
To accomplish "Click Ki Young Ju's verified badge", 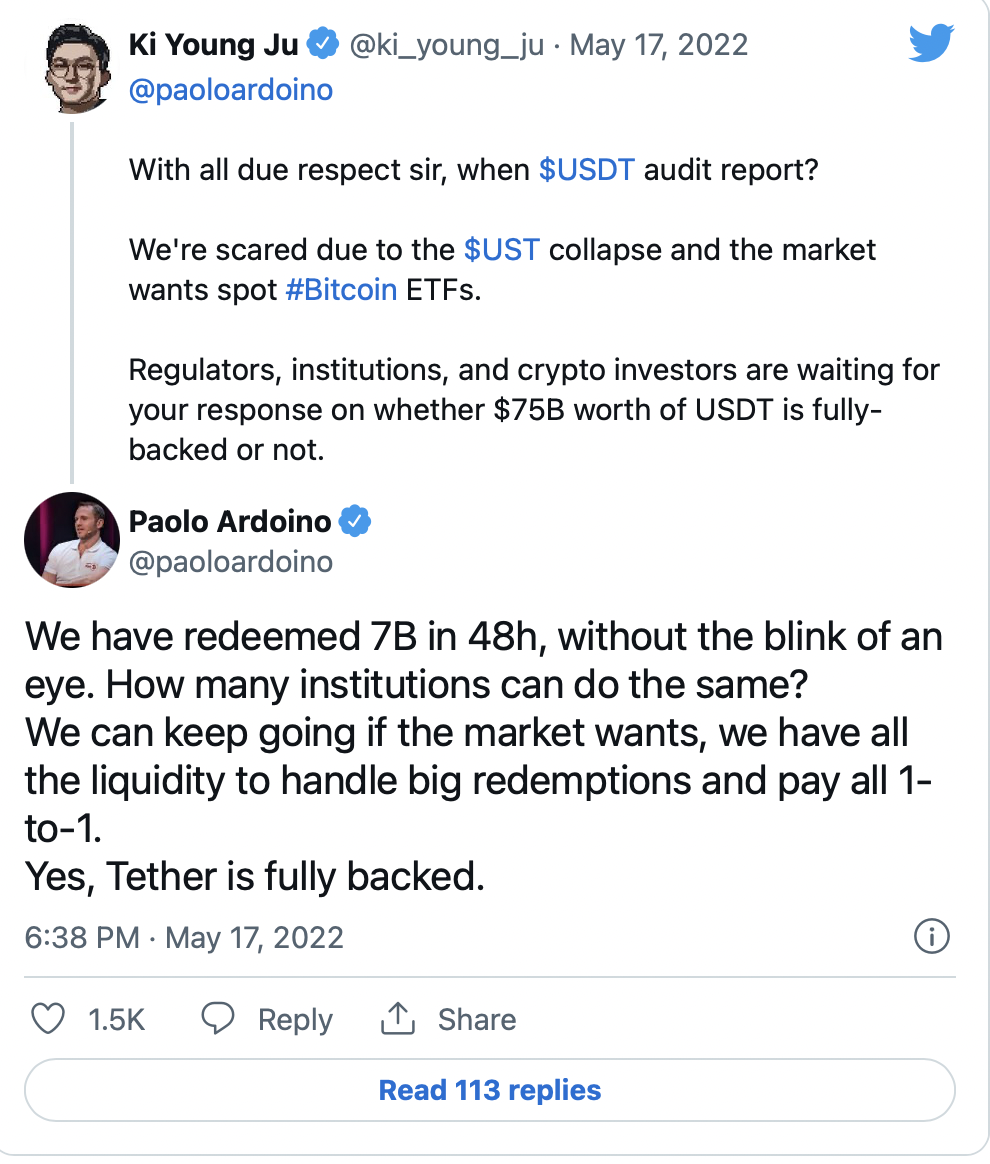I will (323, 45).
